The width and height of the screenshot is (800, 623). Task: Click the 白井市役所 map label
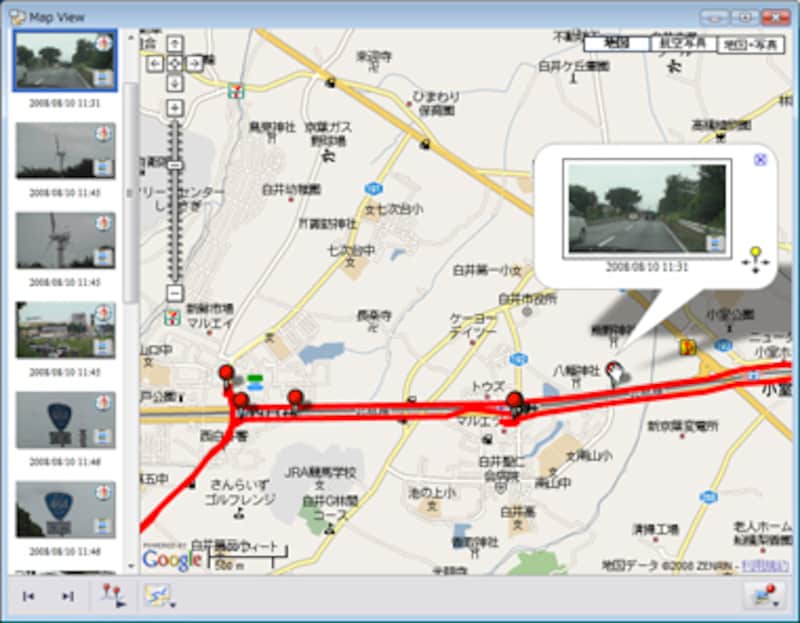pyautogui.click(x=528, y=298)
